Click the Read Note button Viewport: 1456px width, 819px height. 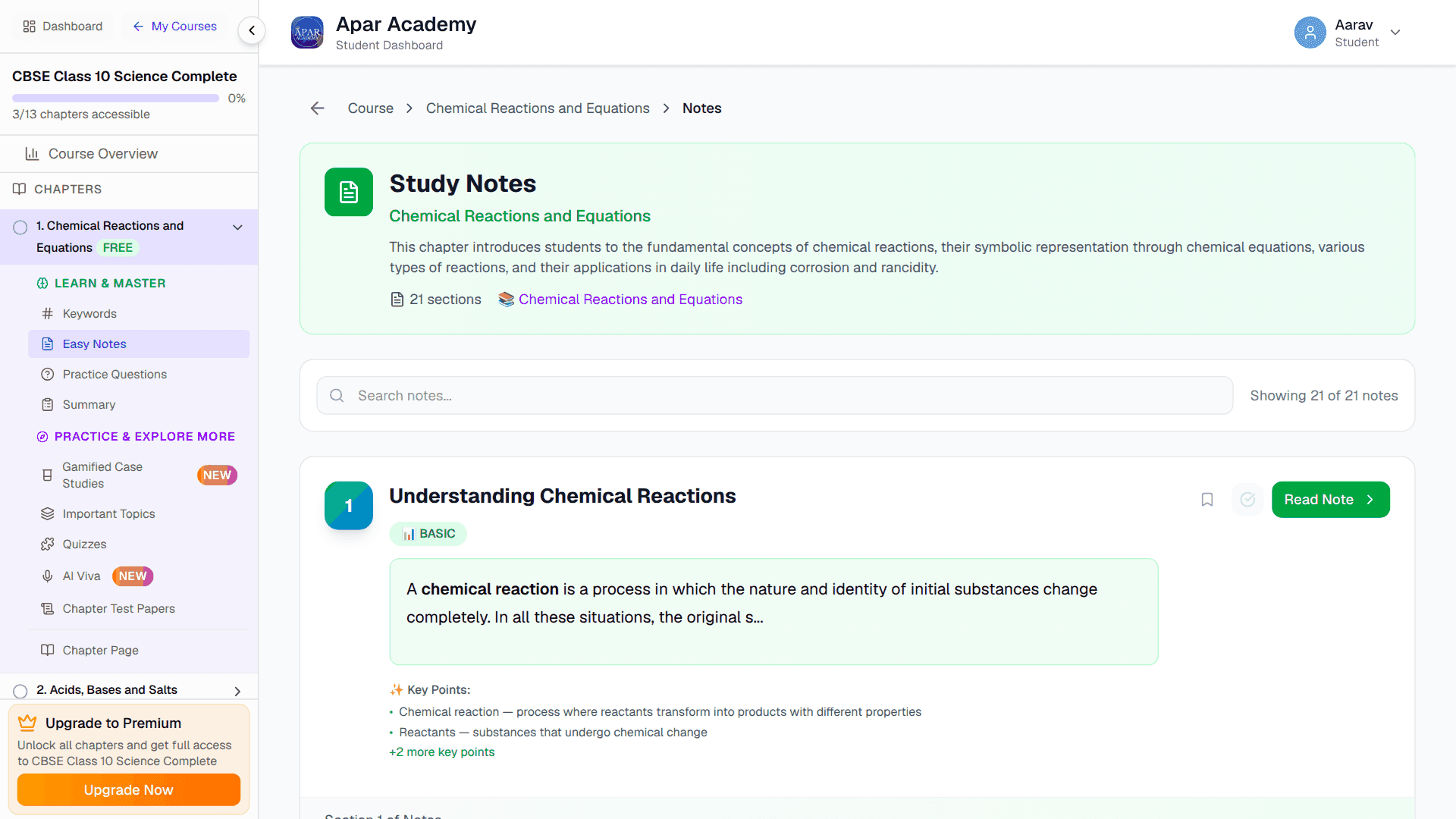point(1330,500)
